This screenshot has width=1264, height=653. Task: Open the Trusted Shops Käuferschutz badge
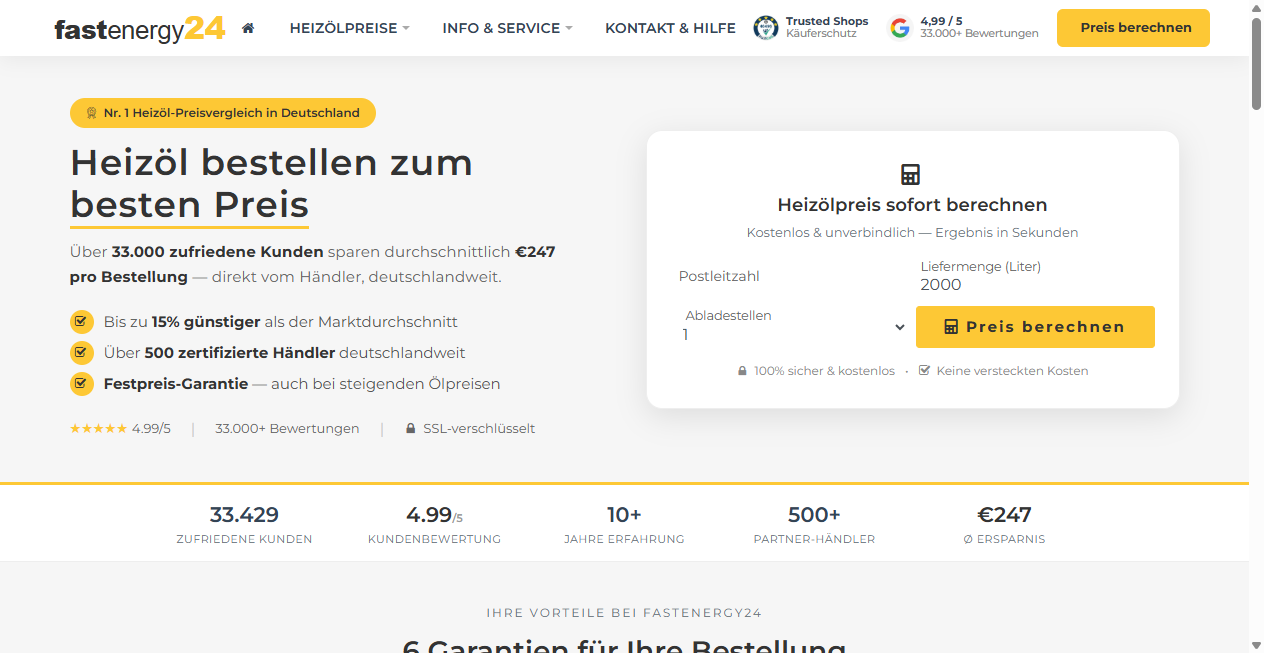coord(810,27)
